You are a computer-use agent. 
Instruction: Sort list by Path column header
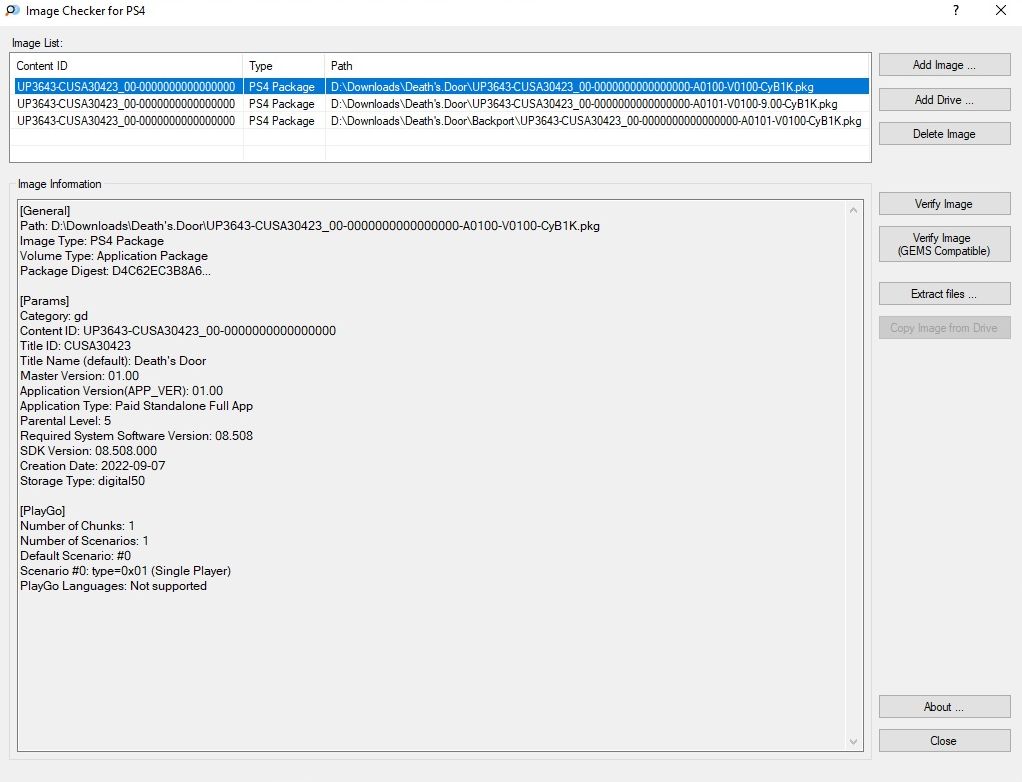coord(598,66)
